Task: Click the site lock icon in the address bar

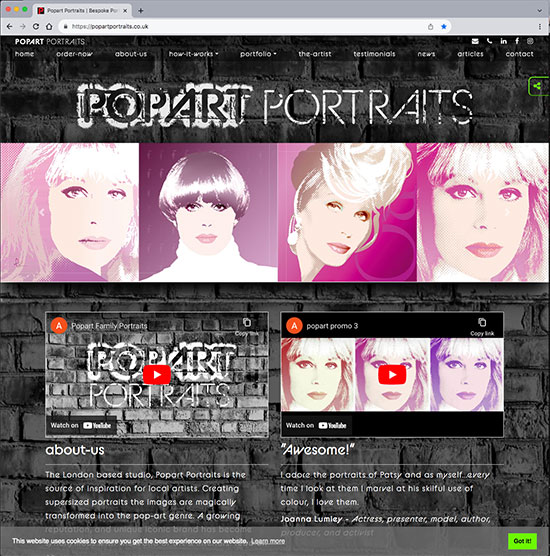Action: click(65, 27)
